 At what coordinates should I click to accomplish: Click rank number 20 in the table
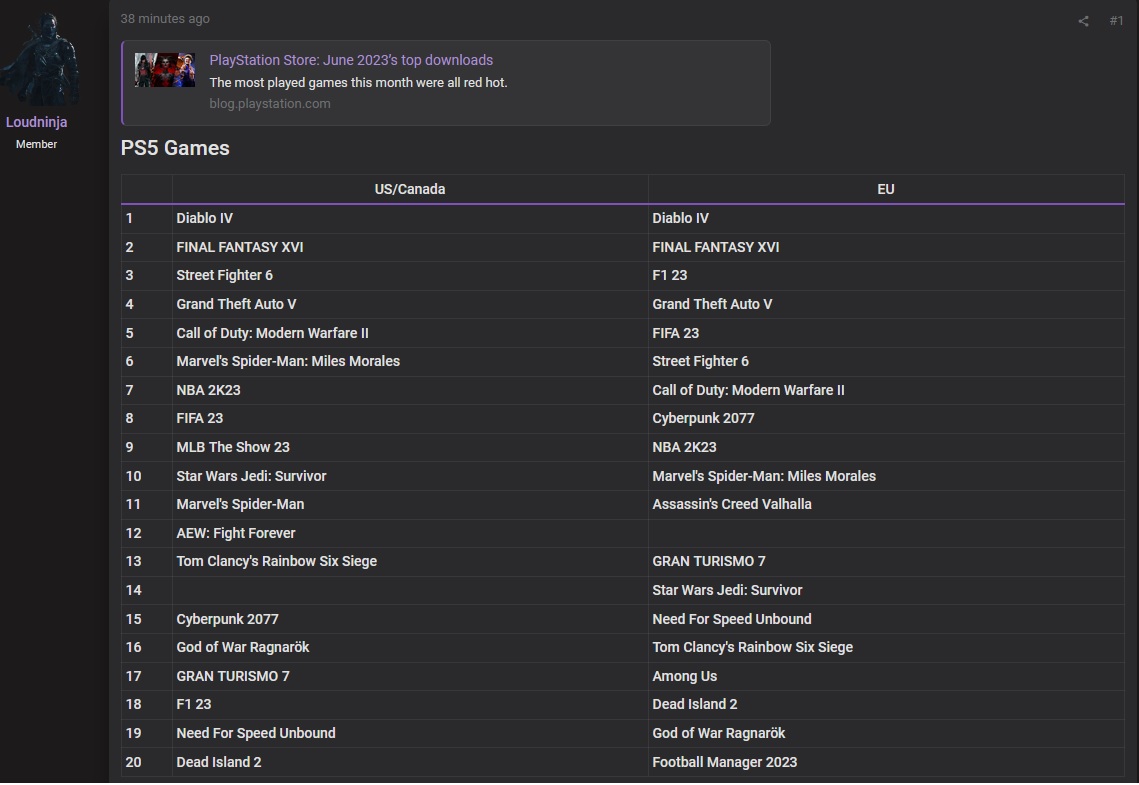tap(134, 762)
